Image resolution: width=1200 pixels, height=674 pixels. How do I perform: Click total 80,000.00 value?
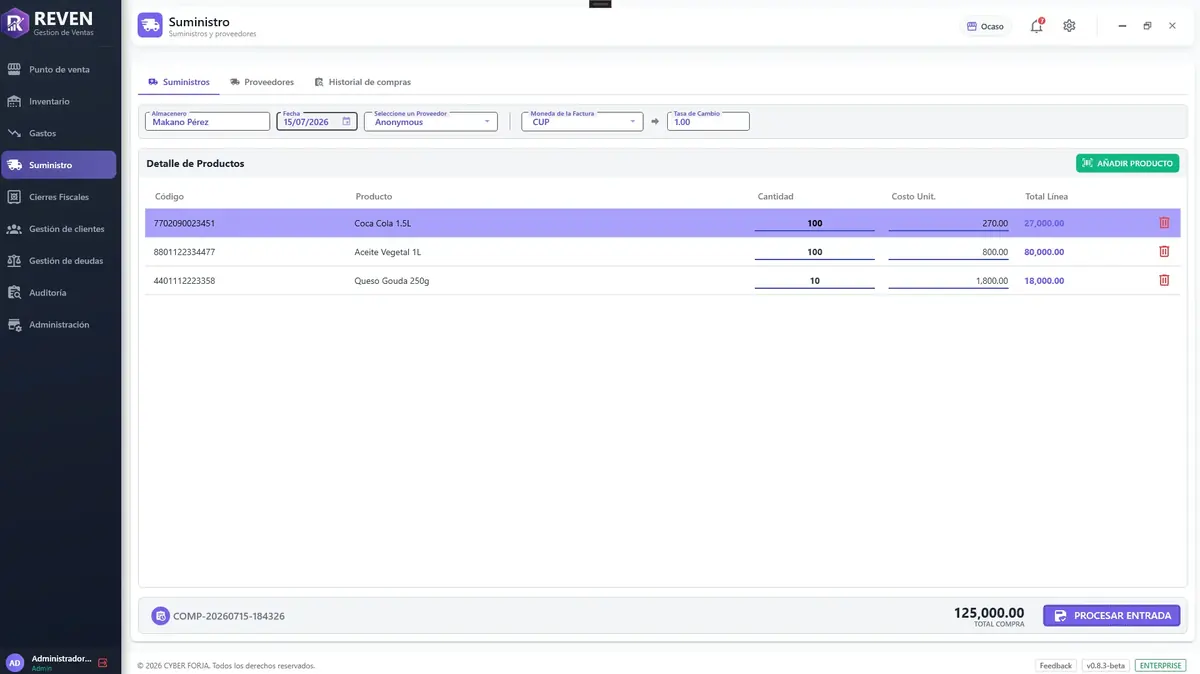(1044, 252)
